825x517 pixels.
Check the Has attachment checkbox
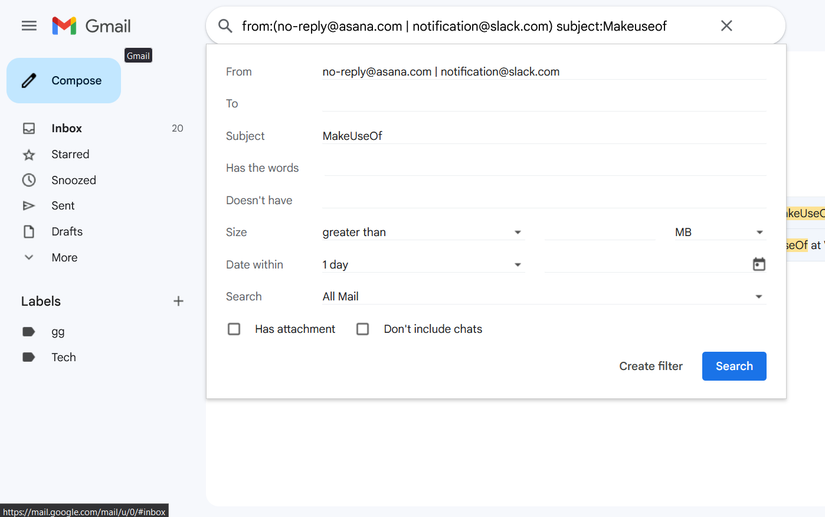point(234,329)
